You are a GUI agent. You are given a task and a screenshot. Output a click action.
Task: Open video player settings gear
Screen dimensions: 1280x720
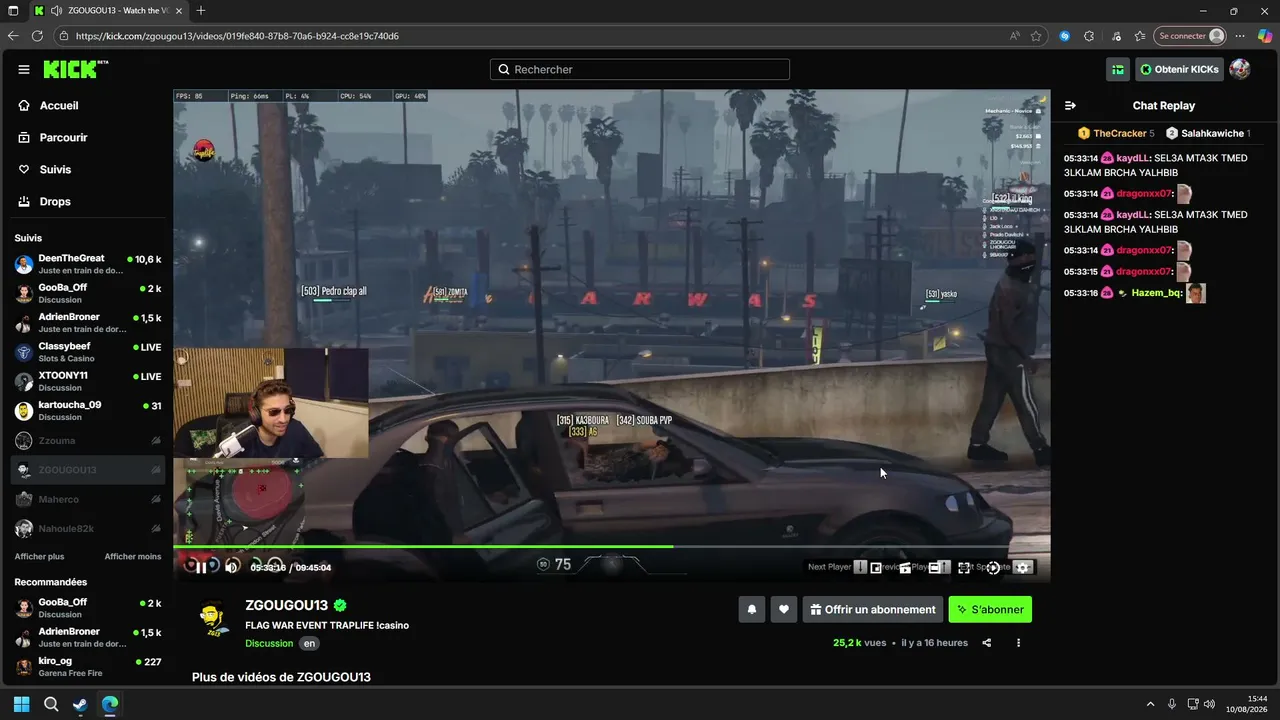pyautogui.click(x=1022, y=567)
